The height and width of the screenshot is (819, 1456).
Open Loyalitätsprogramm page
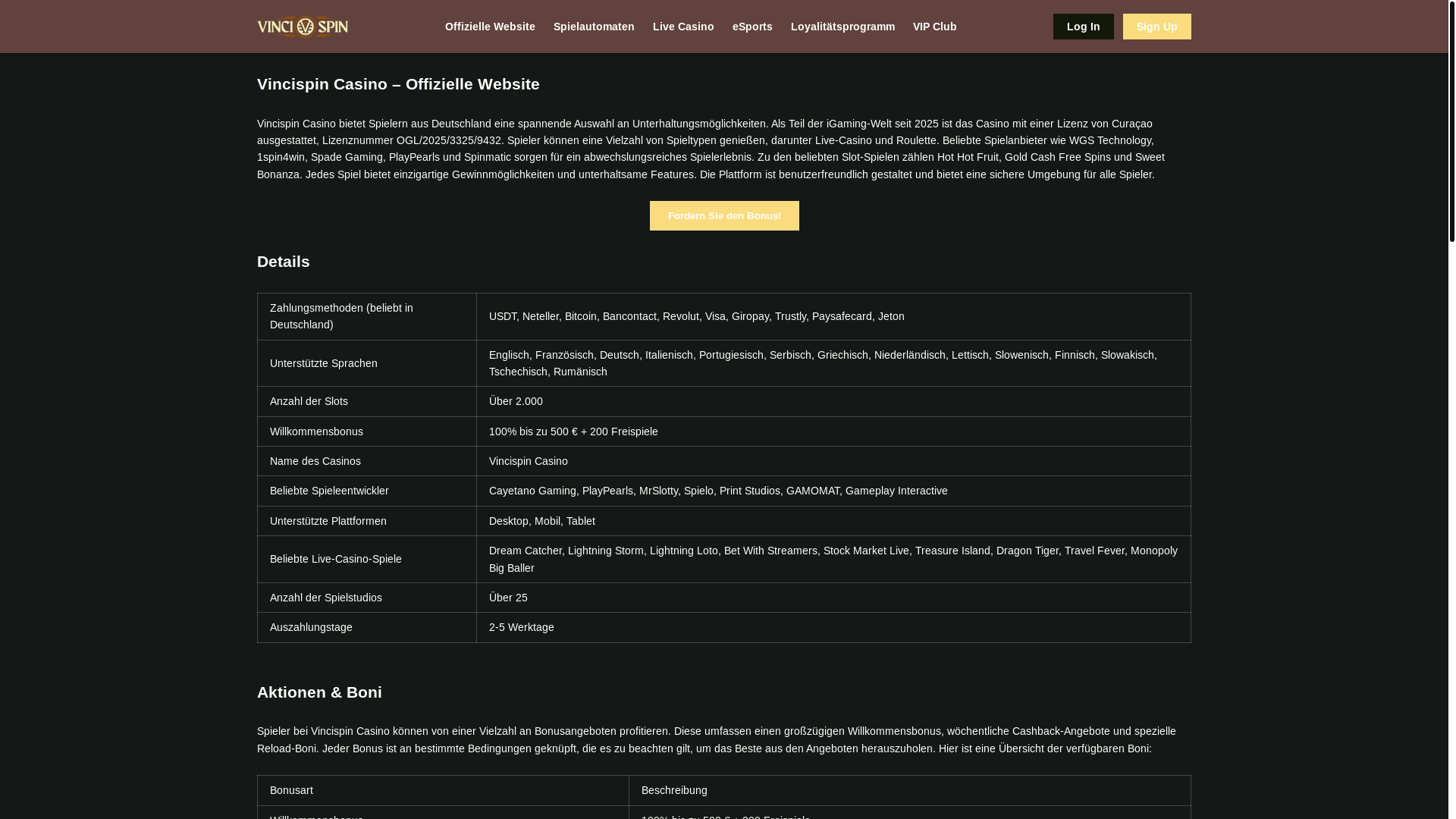click(843, 27)
